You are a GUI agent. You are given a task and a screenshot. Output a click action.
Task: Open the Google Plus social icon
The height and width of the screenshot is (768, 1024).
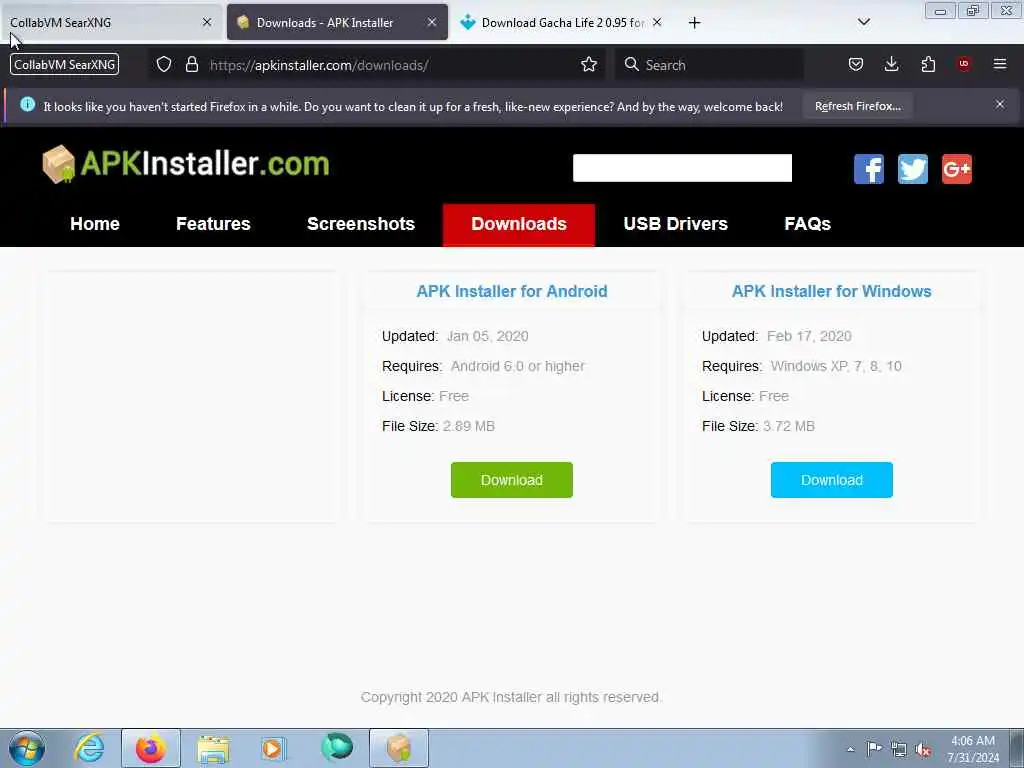(x=957, y=169)
